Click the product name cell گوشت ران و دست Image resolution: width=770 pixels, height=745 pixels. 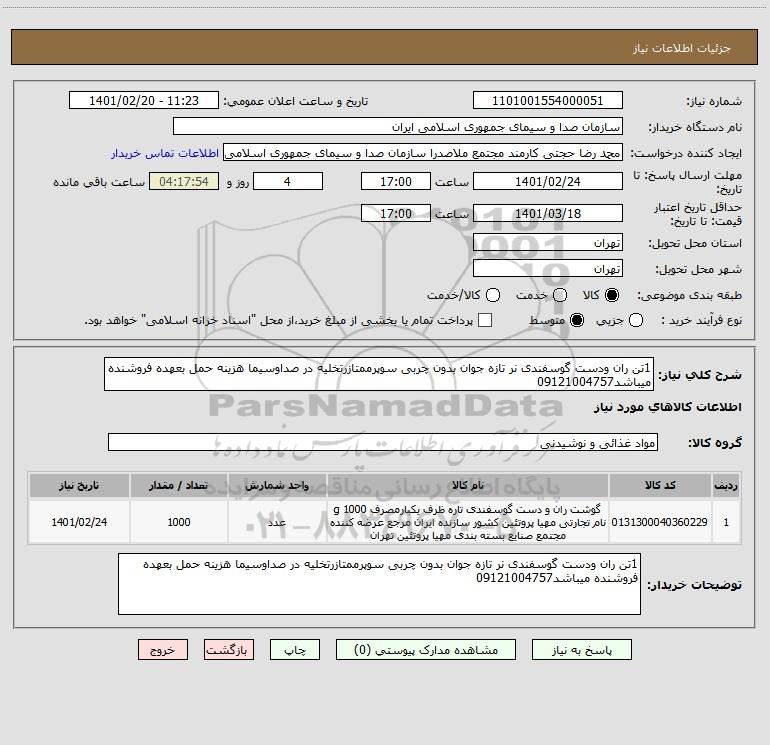pos(468,522)
